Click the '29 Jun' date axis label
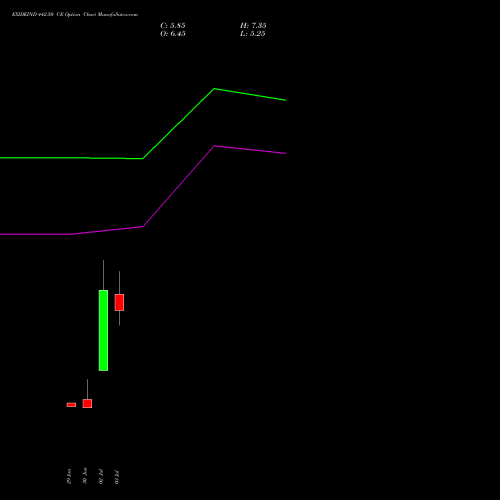Screen dimensions: 500x500 [69, 476]
